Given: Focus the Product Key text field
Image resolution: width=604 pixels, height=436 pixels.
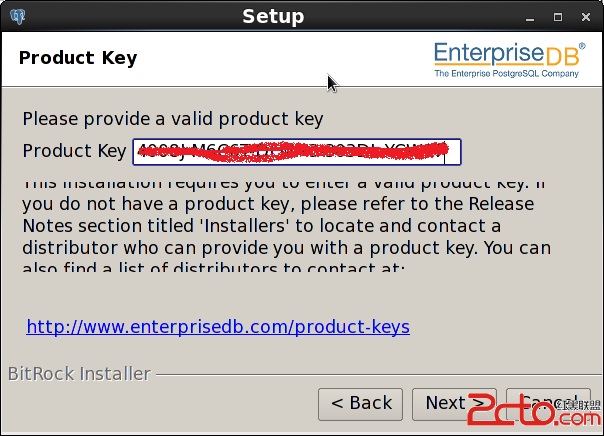Looking at the screenshot, I should coord(297,152).
